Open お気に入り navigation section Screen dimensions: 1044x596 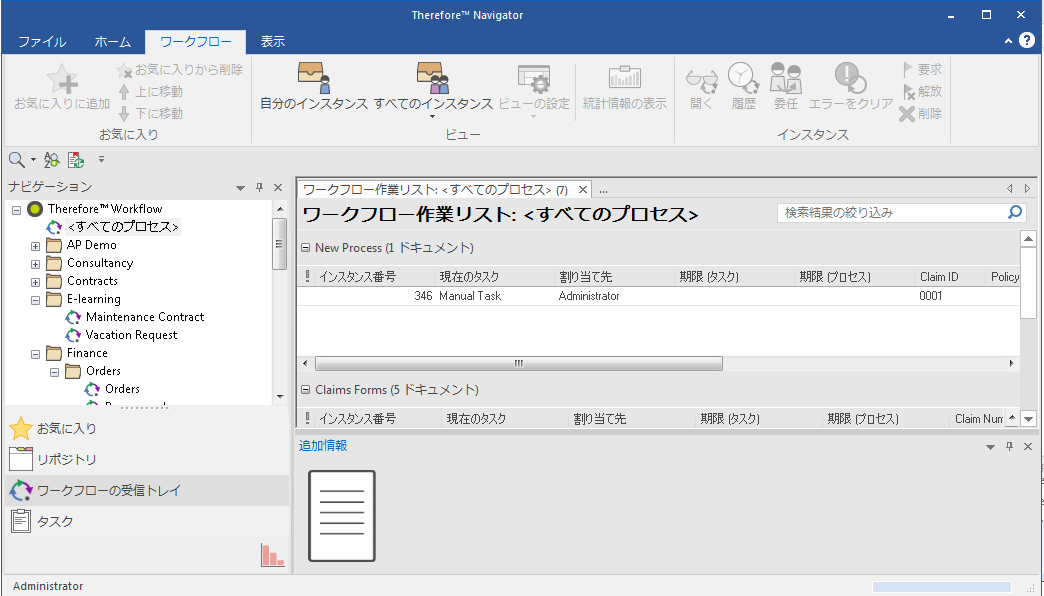click(146, 428)
